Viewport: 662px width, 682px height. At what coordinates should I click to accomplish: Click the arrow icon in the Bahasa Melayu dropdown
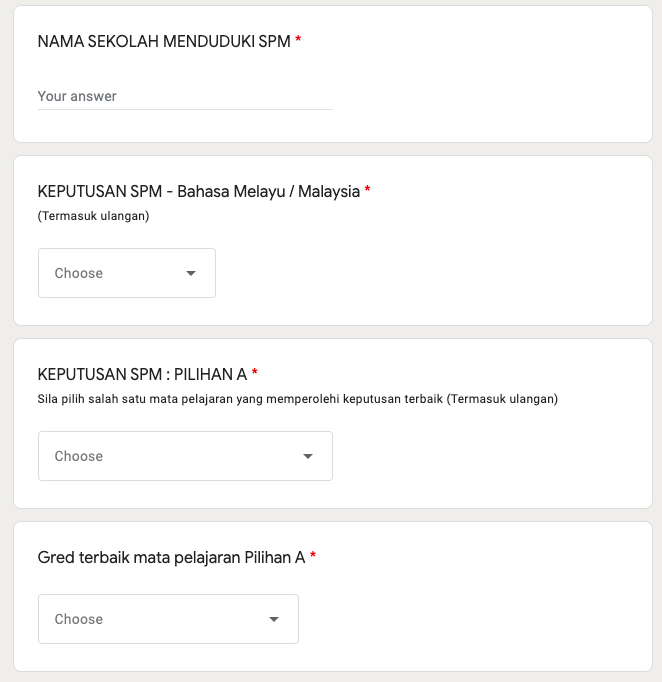pos(191,273)
